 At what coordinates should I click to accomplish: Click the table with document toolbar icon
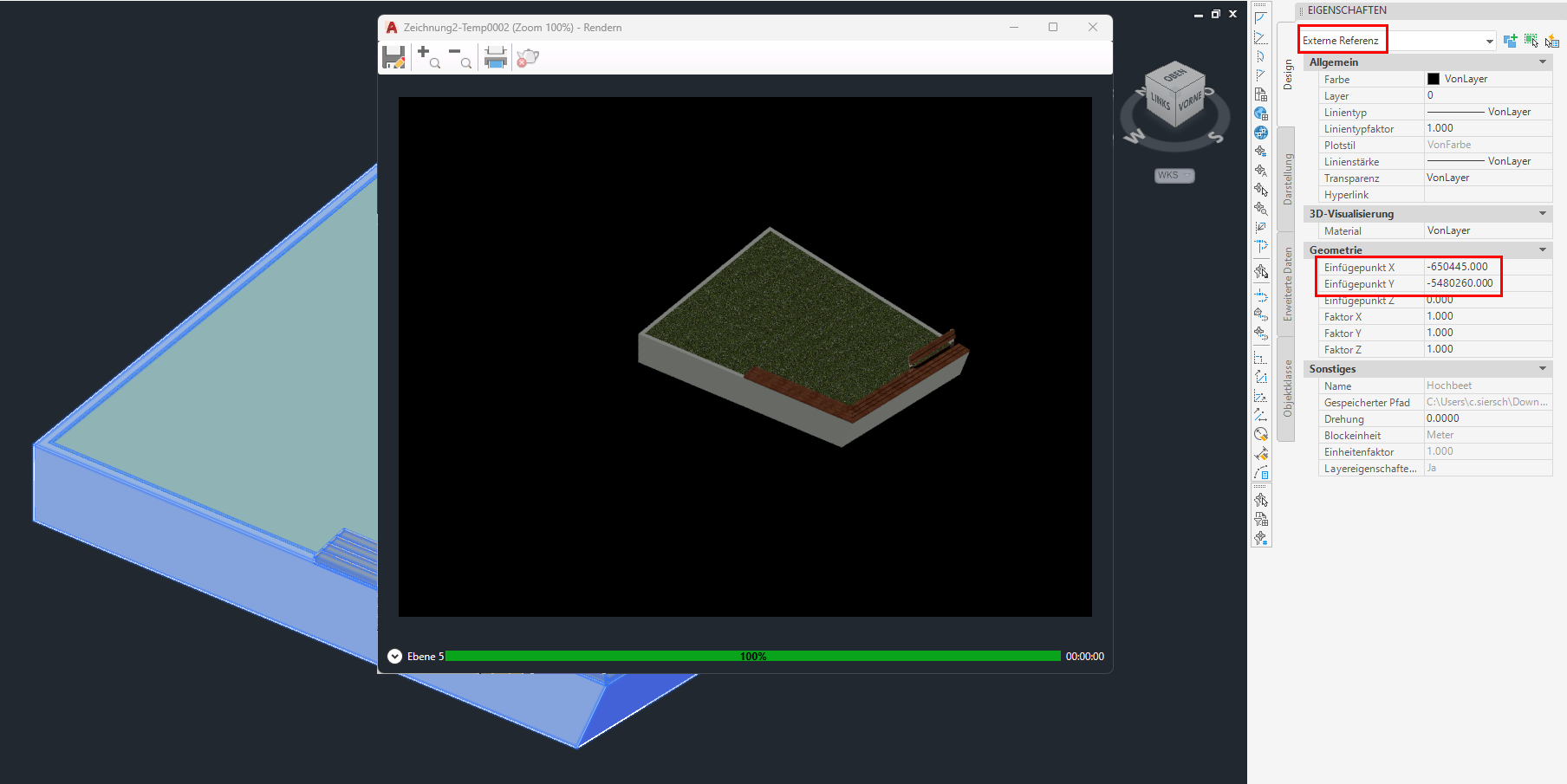(1261, 94)
